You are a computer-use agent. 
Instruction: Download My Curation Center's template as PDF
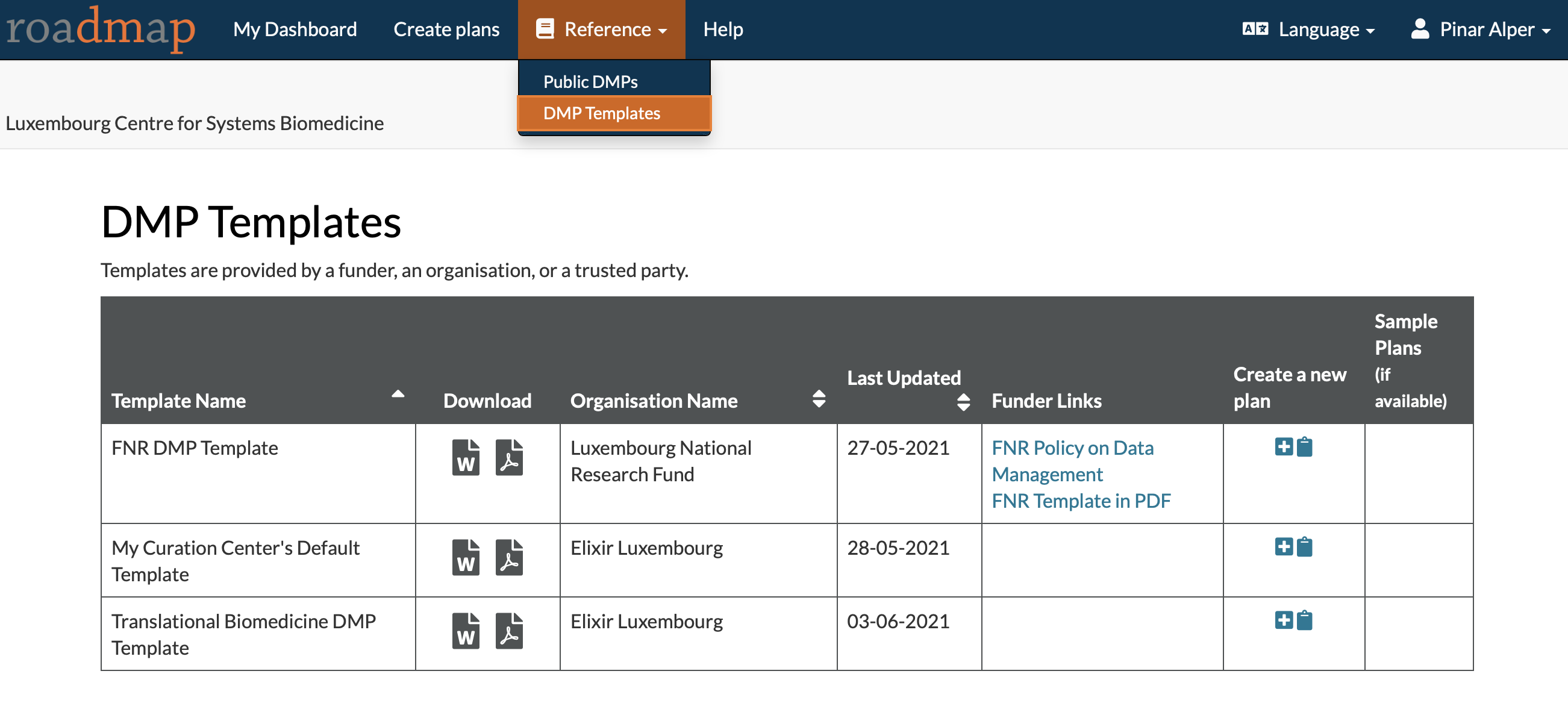509,557
